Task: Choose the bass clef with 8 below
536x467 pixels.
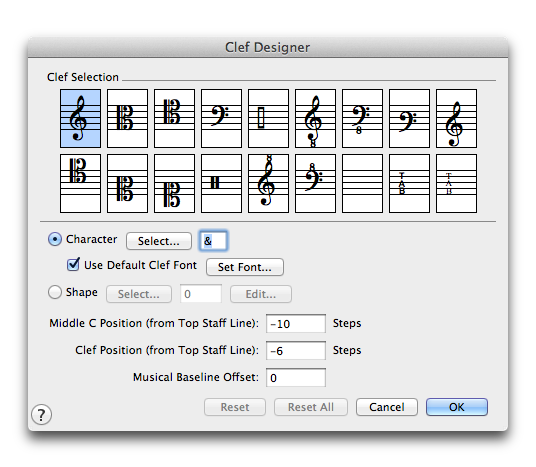Action: click(x=362, y=119)
